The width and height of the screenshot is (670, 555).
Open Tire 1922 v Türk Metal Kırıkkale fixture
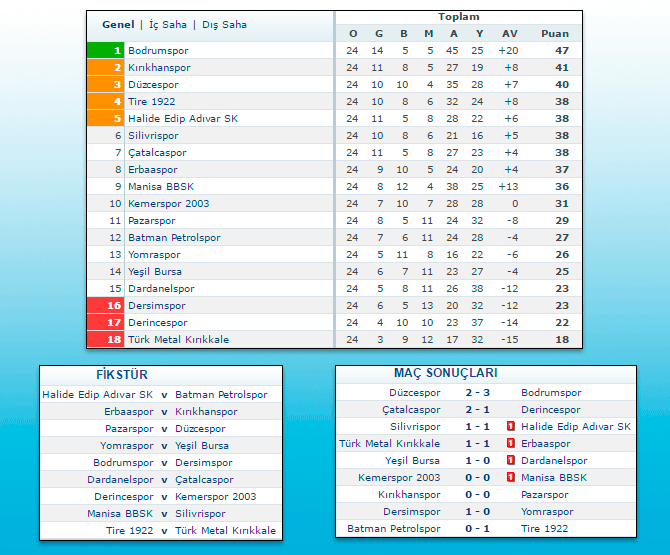click(164, 530)
